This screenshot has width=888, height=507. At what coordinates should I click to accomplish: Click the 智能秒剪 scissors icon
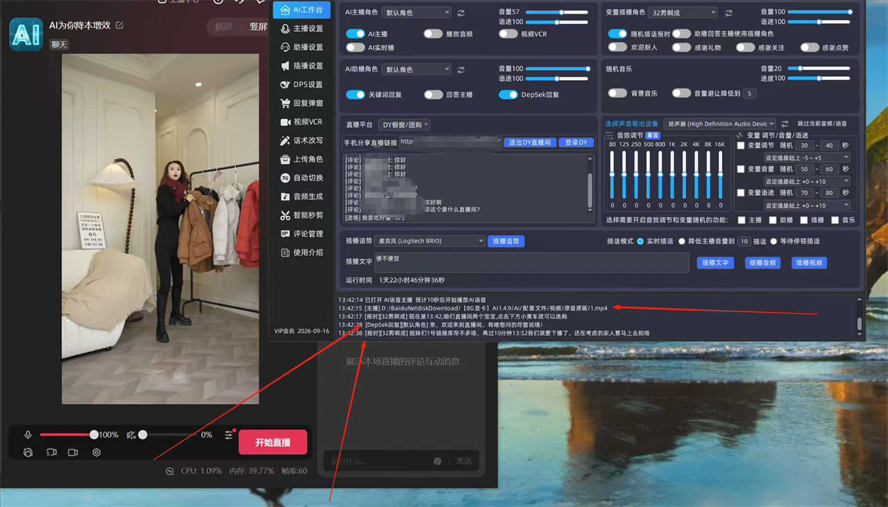click(285, 215)
